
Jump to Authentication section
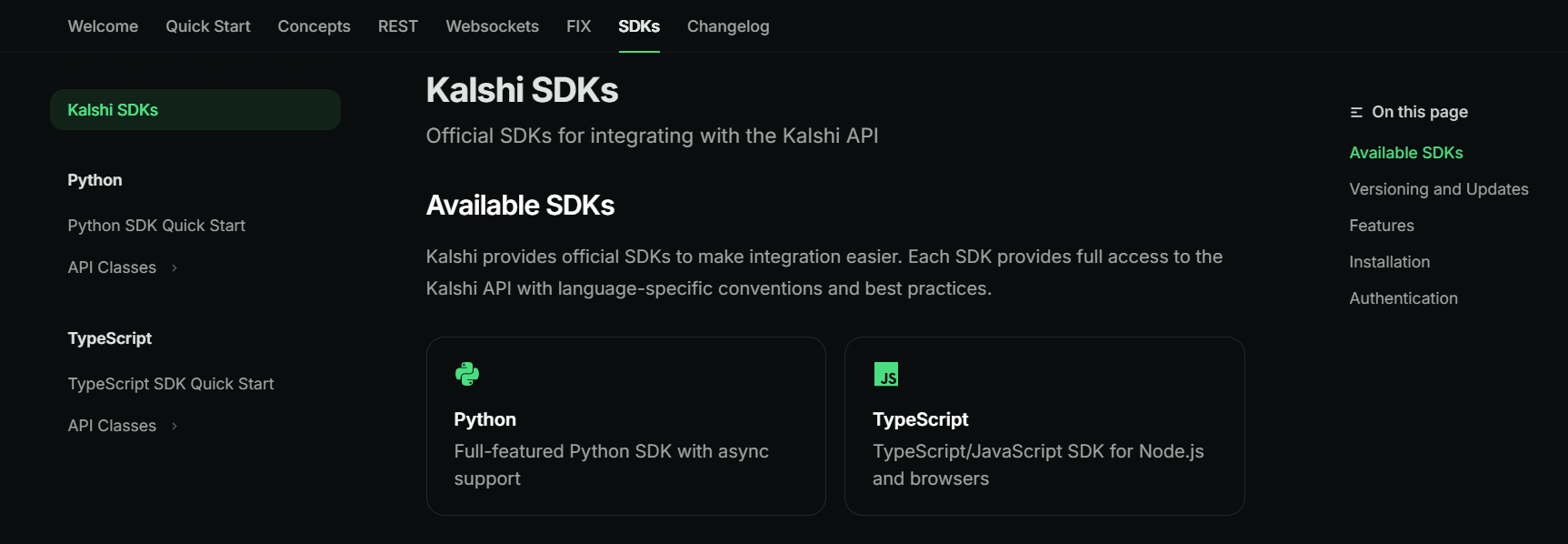(x=1403, y=298)
